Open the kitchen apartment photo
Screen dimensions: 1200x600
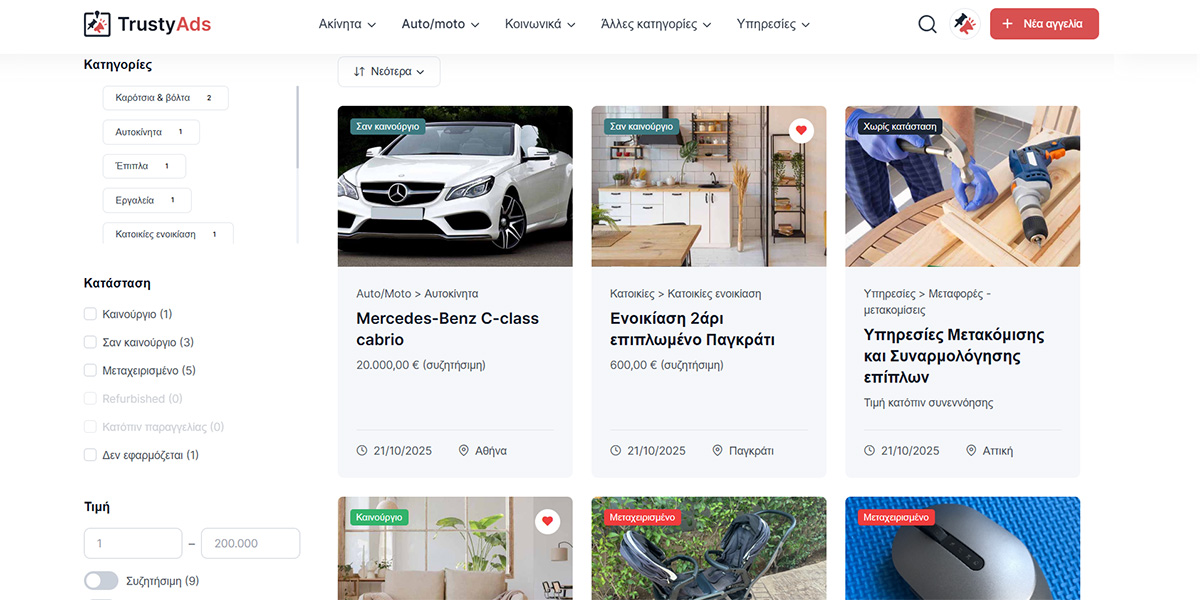coord(709,186)
